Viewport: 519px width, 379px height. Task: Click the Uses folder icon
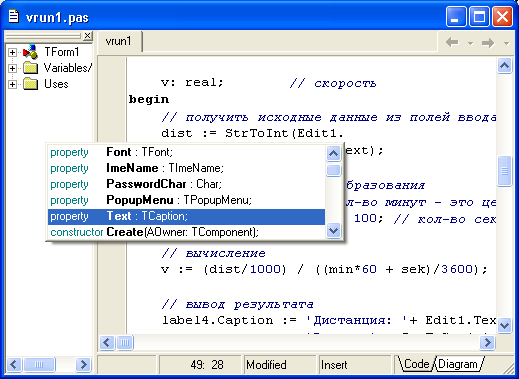tap(31, 84)
